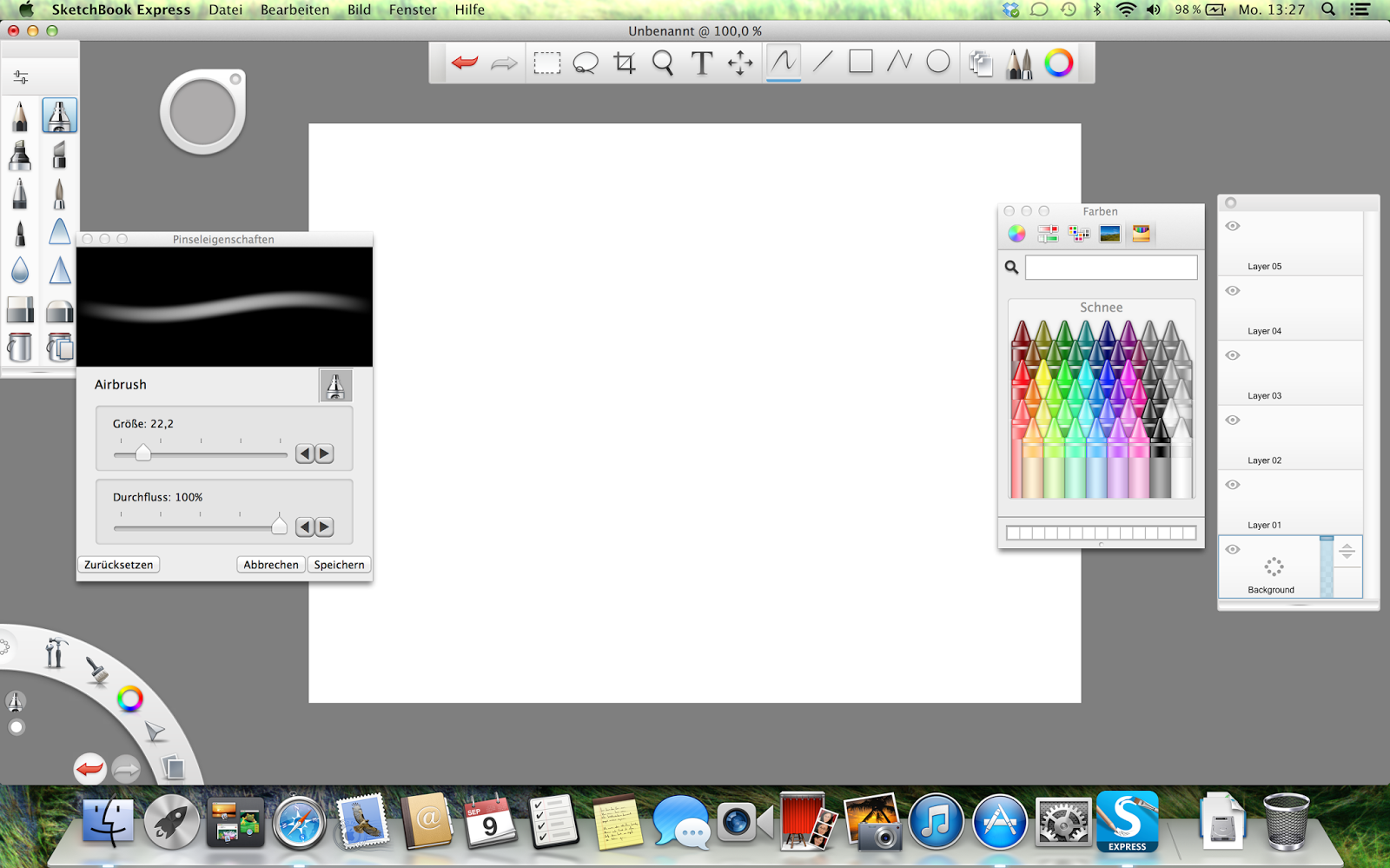Switch Farben panel to color sliders tab
The image size is (1390, 868).
click(x=1048, y=233)
